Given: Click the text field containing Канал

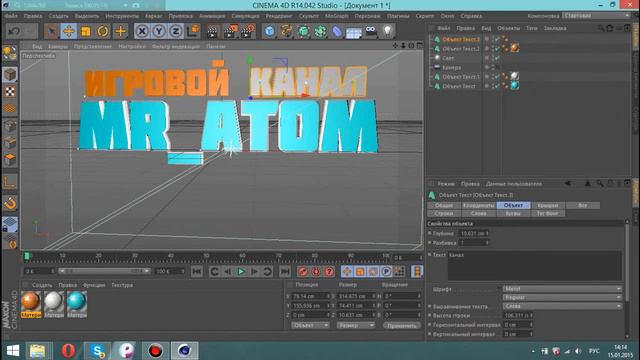Looking at the screenshot, I should [535, 266].
